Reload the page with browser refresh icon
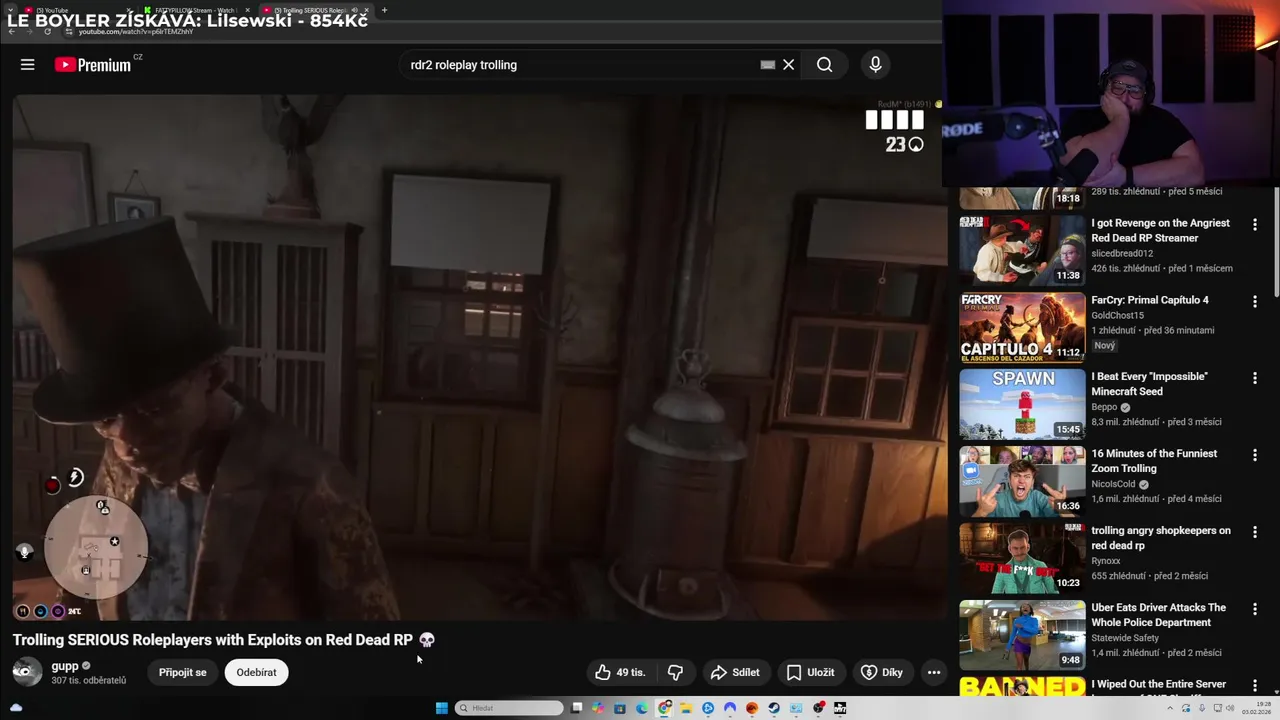Screen dimensions: 1280x720 tap(47, 31)
